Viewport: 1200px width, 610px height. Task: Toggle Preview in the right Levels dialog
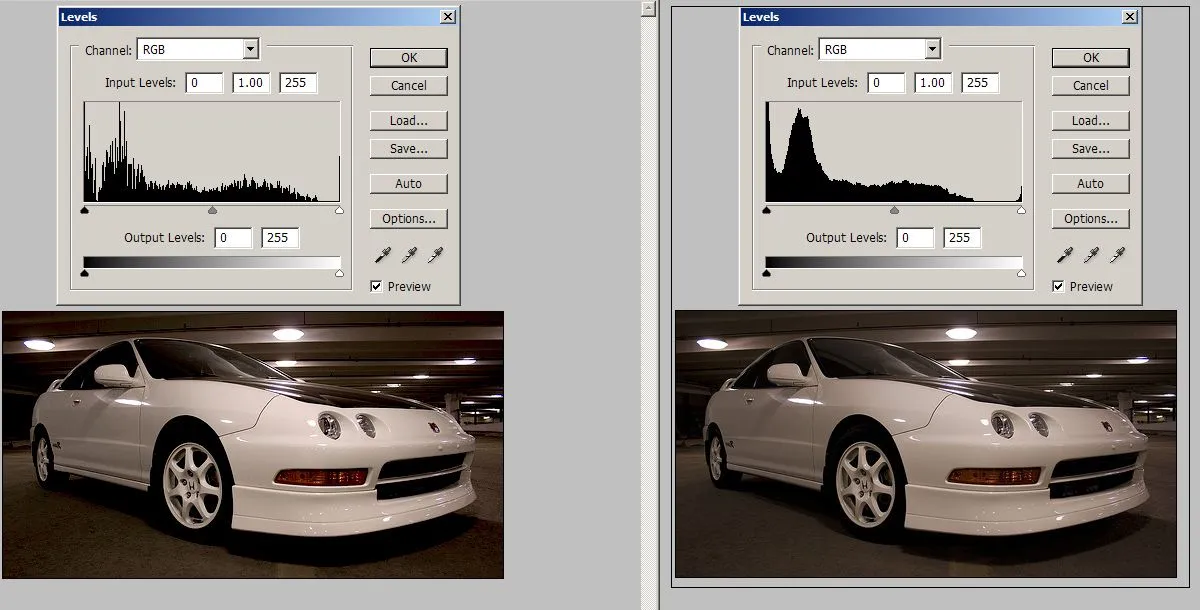tap(1059, 286)
